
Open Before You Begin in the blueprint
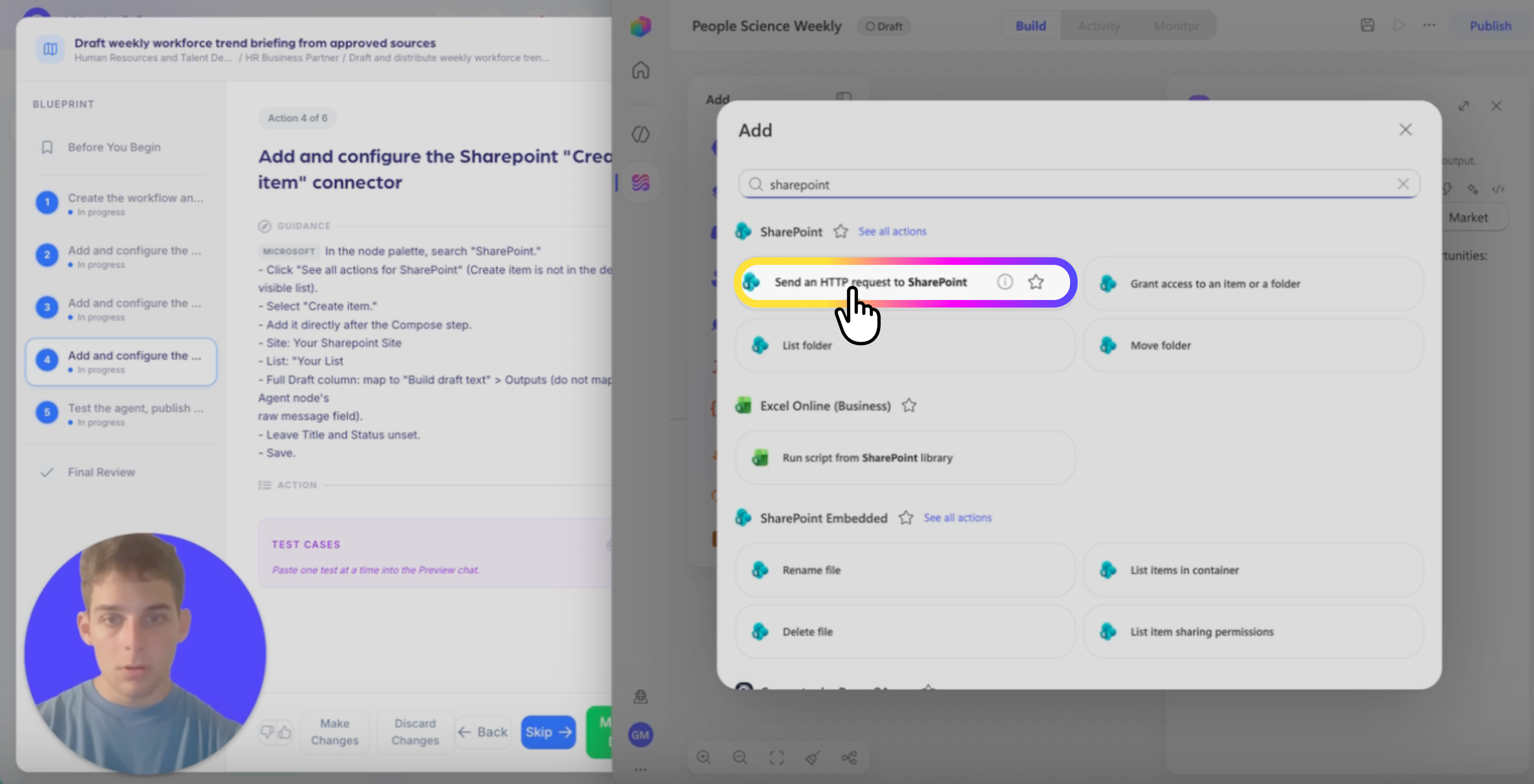tap(122, 147)
